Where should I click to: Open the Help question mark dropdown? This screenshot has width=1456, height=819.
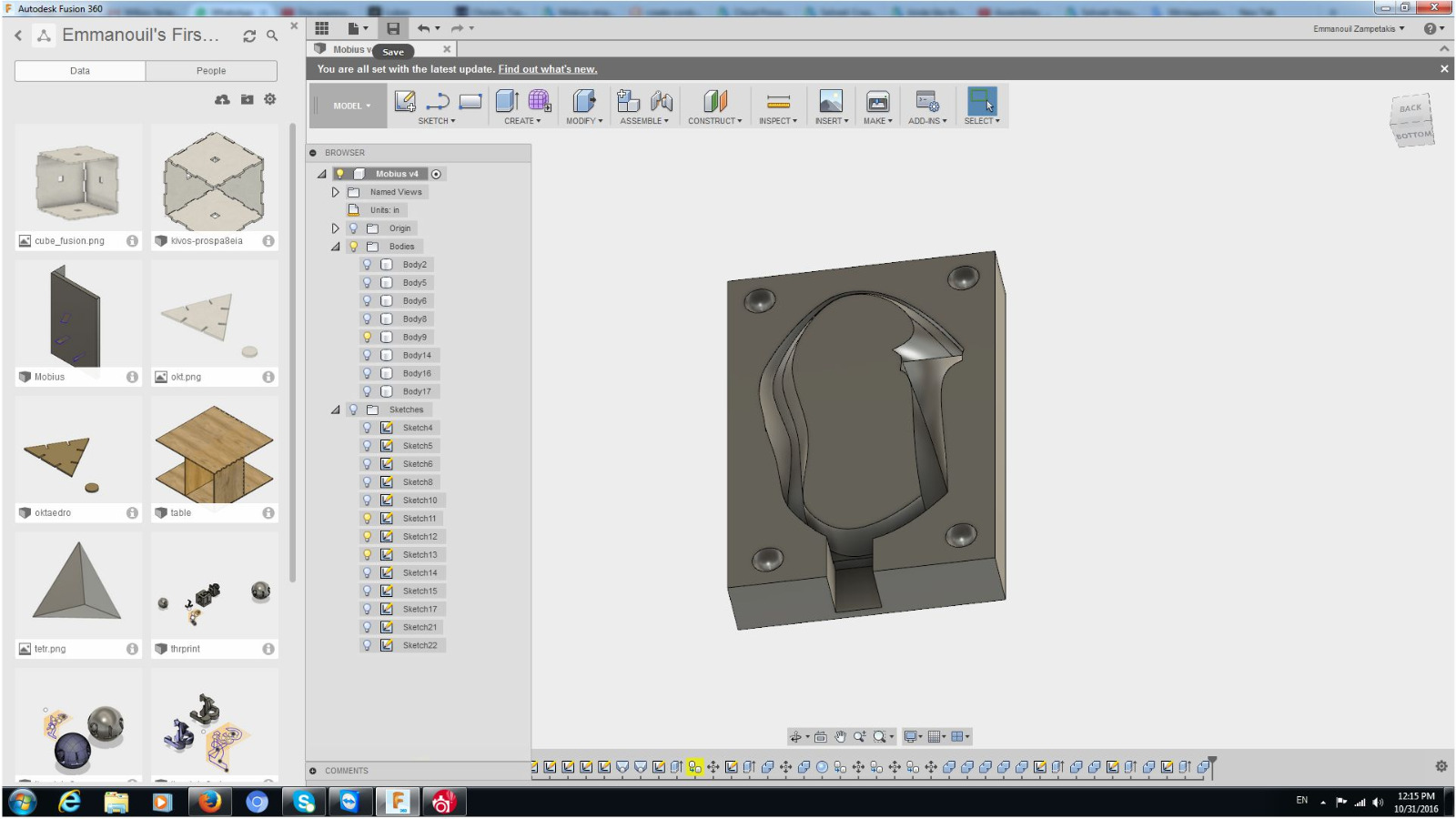[1433, 28]
